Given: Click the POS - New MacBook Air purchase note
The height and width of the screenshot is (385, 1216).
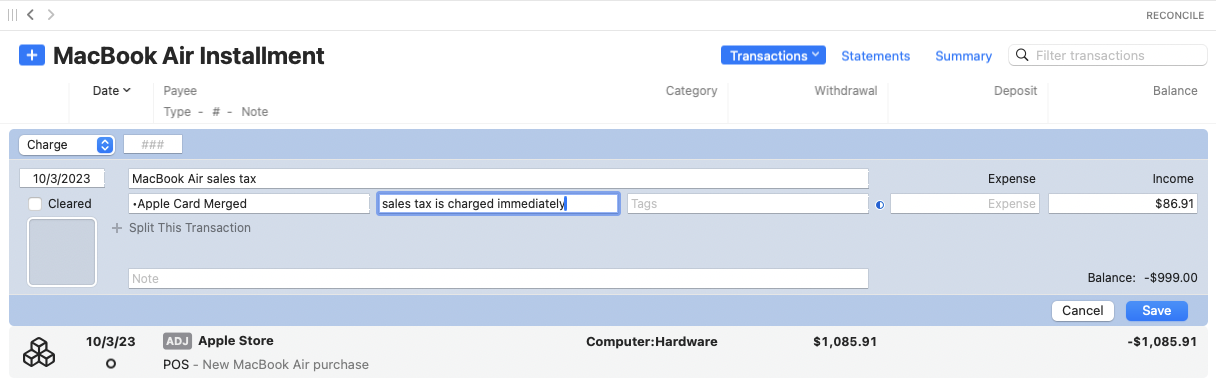Looking at the screenshot, I should click(x=266, y=364).
